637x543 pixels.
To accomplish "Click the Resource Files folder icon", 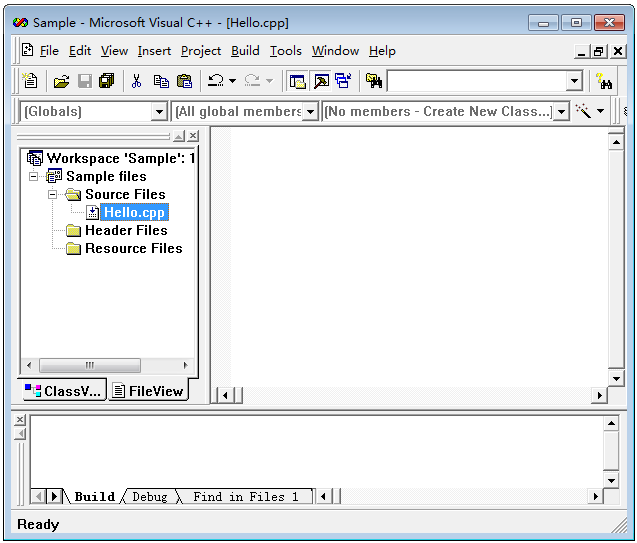I will point(73,248).
